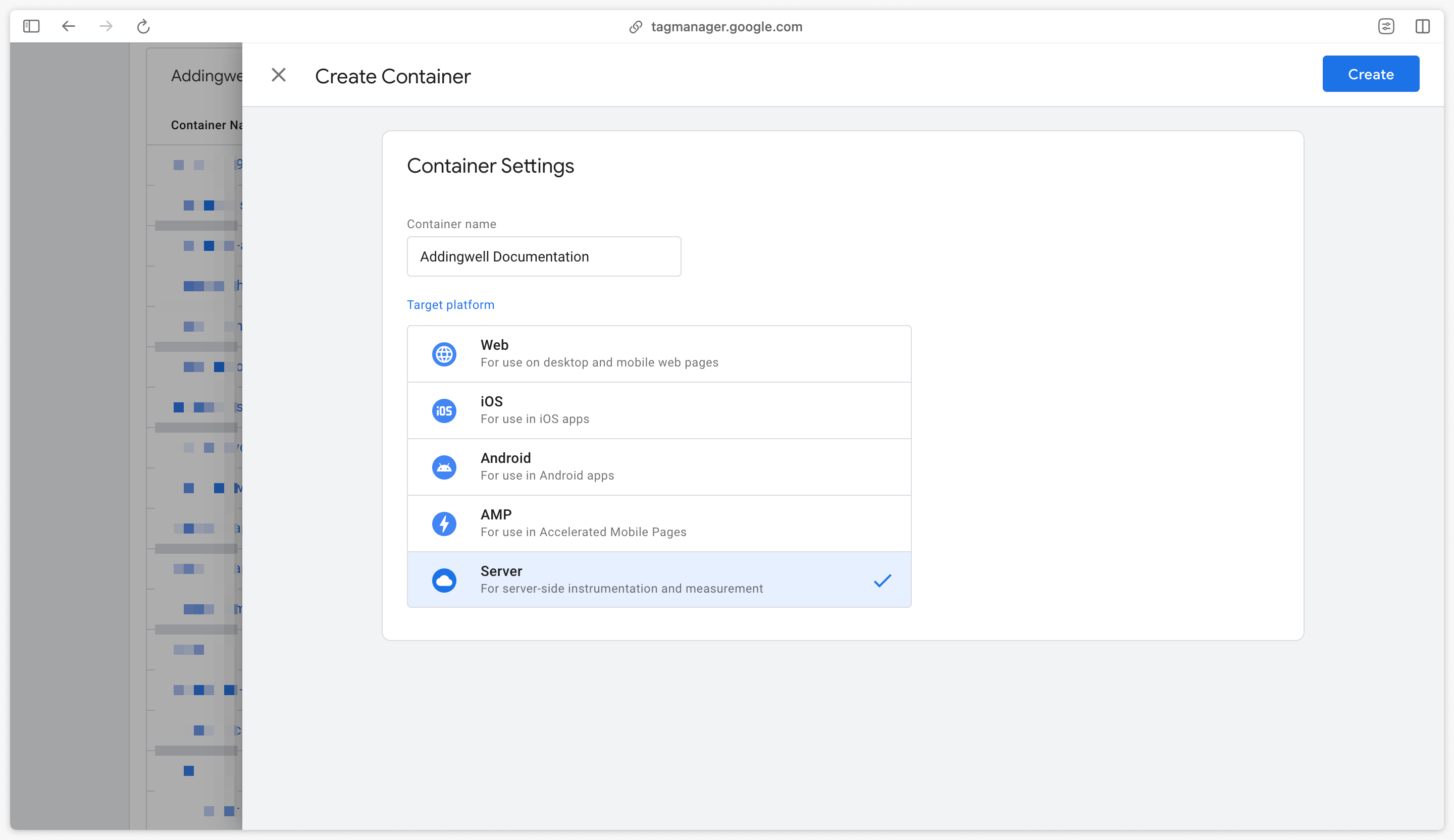Select the Android target platform icon

[444, 466]
